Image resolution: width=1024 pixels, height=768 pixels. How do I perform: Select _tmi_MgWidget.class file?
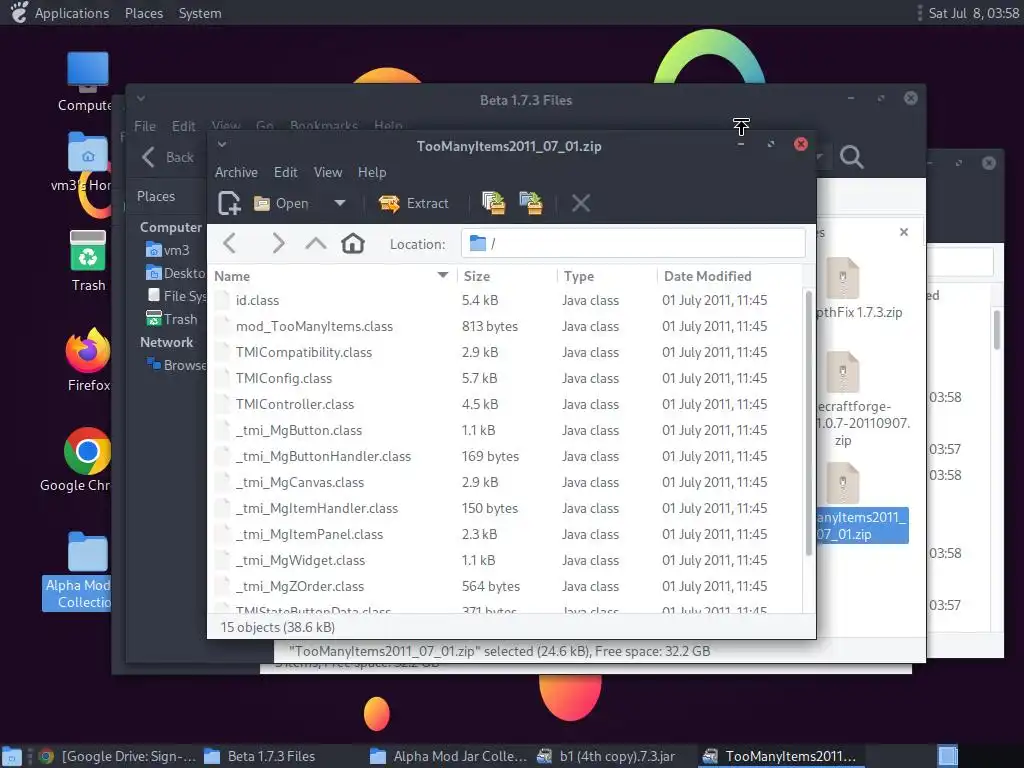click(505, 560)
